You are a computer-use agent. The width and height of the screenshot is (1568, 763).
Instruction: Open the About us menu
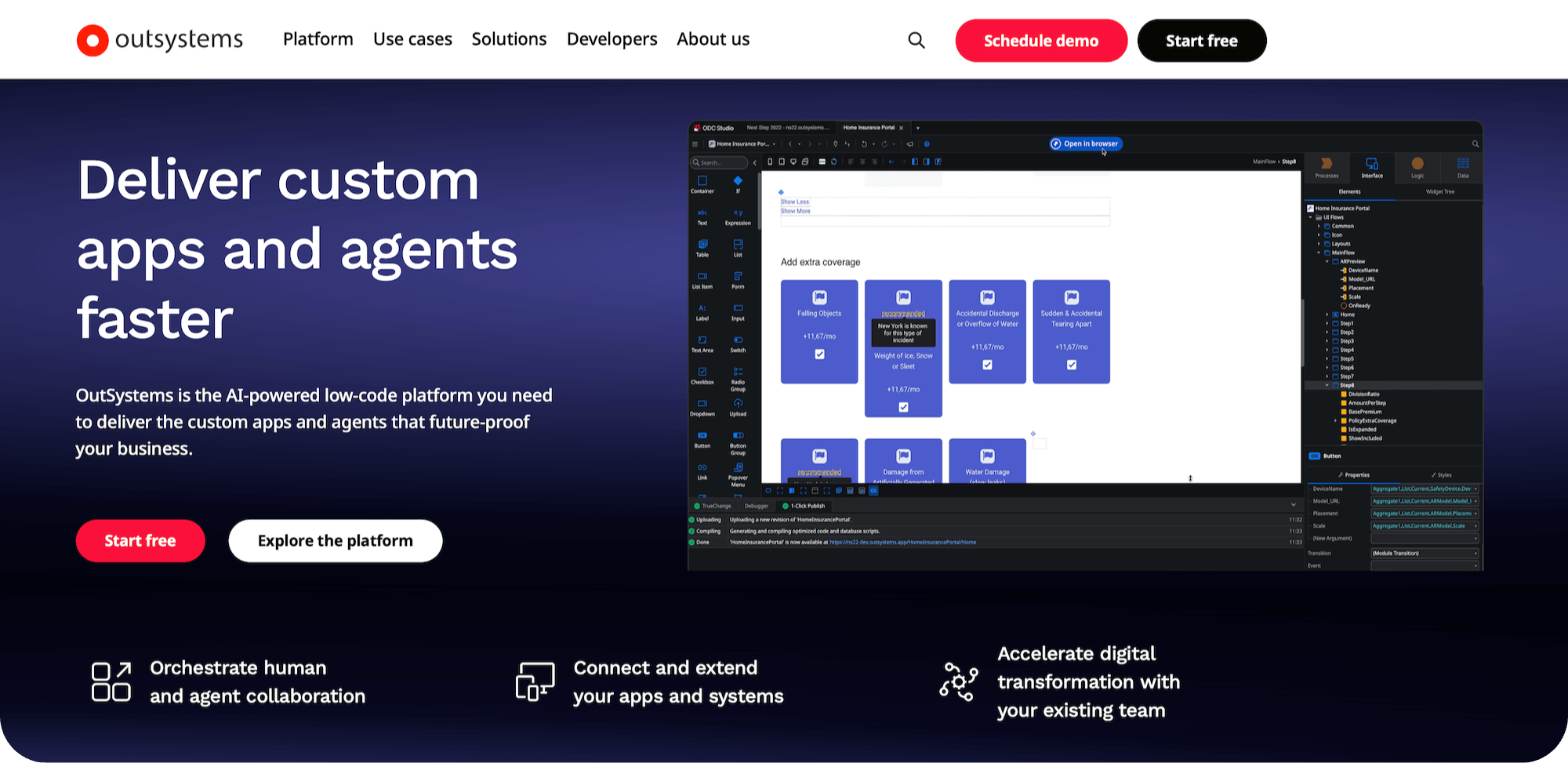tap(713, 39)
